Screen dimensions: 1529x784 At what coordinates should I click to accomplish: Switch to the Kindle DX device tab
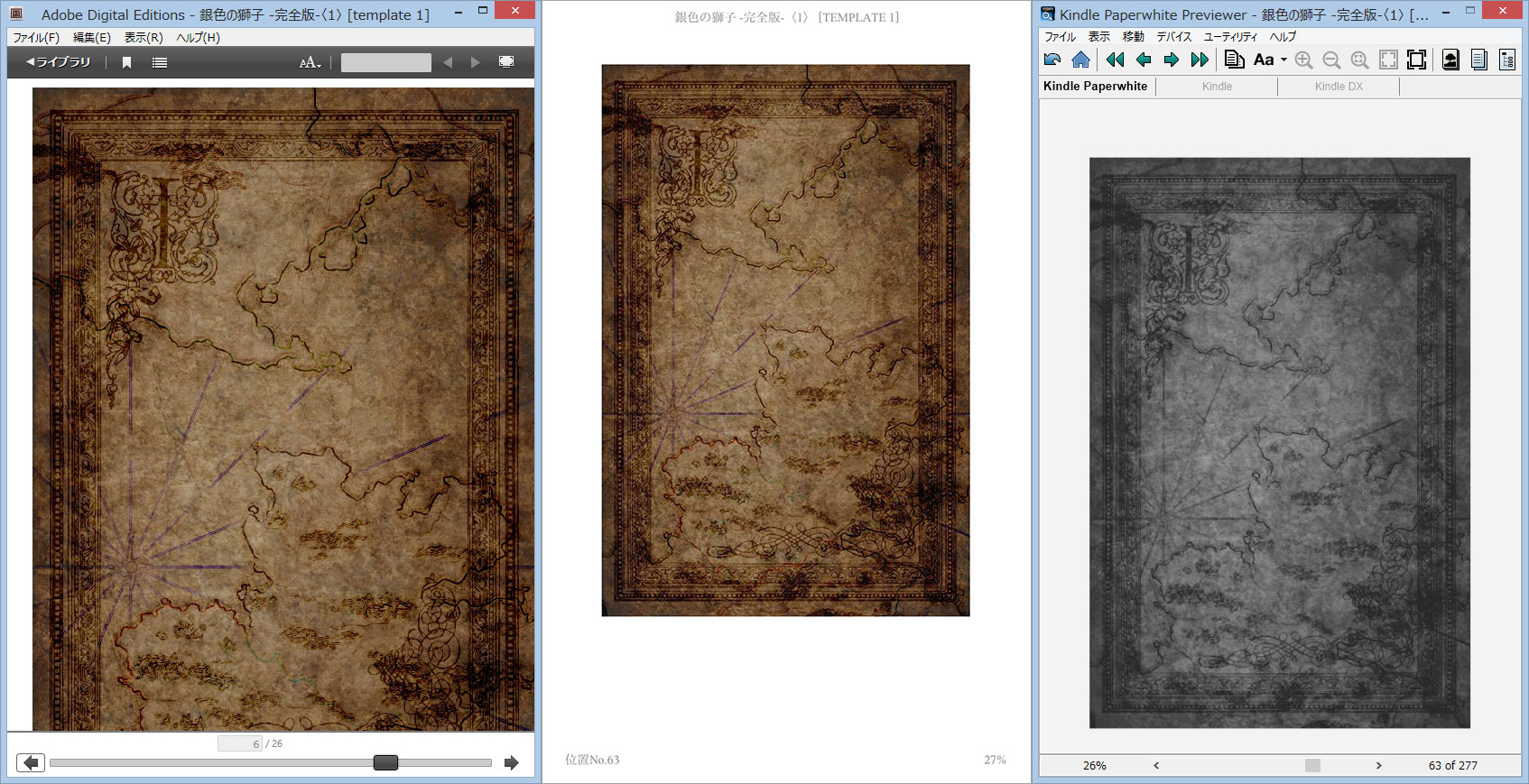[1339, 86]
